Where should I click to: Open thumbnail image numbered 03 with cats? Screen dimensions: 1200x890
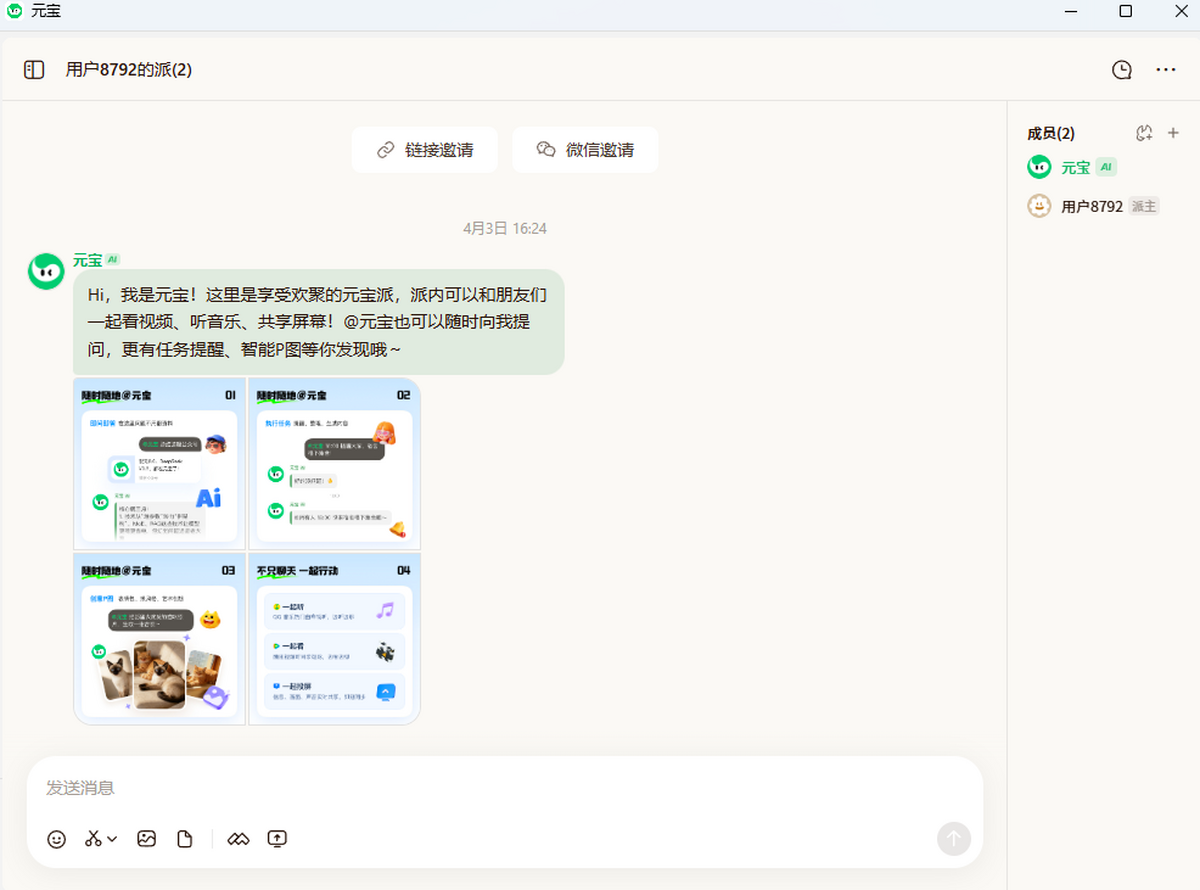coord(160,638)
